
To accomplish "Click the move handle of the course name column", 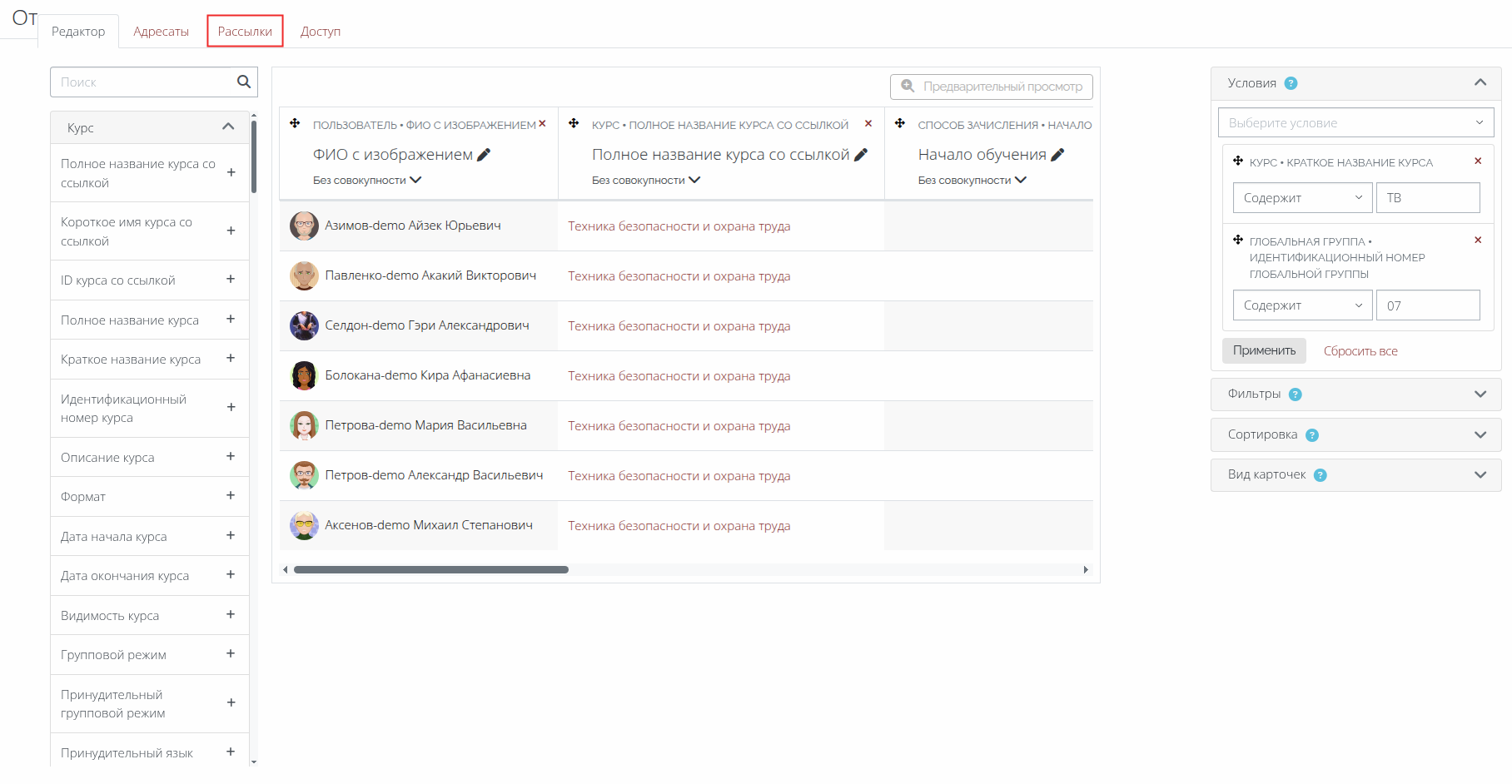I will coord(574,124).
